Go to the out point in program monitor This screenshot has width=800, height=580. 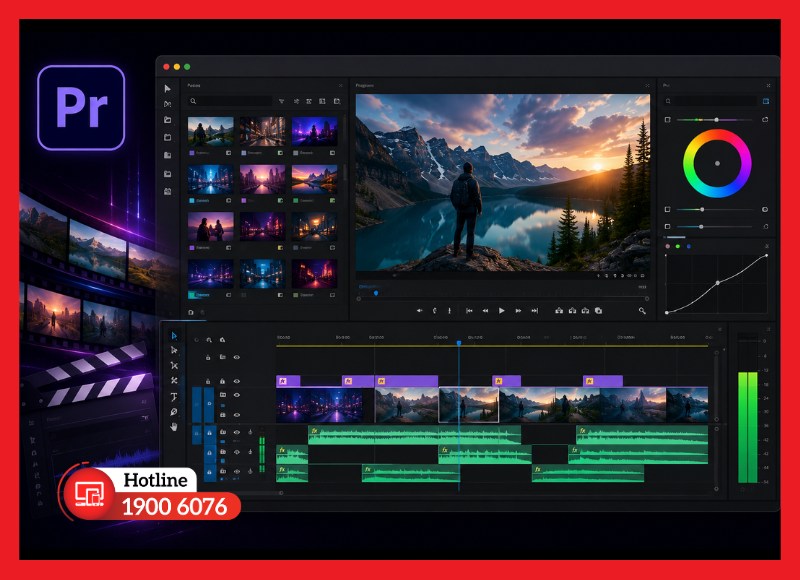pos(535,311)
